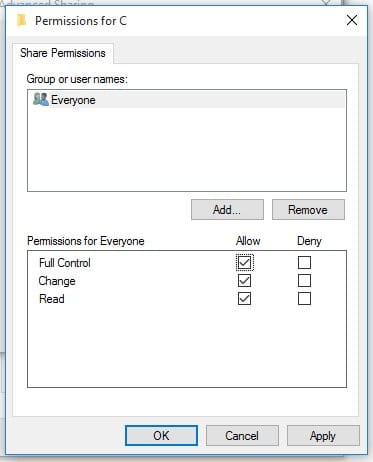Remove the selected user with Remove
The image size is (373, 462).
(308, 210)
